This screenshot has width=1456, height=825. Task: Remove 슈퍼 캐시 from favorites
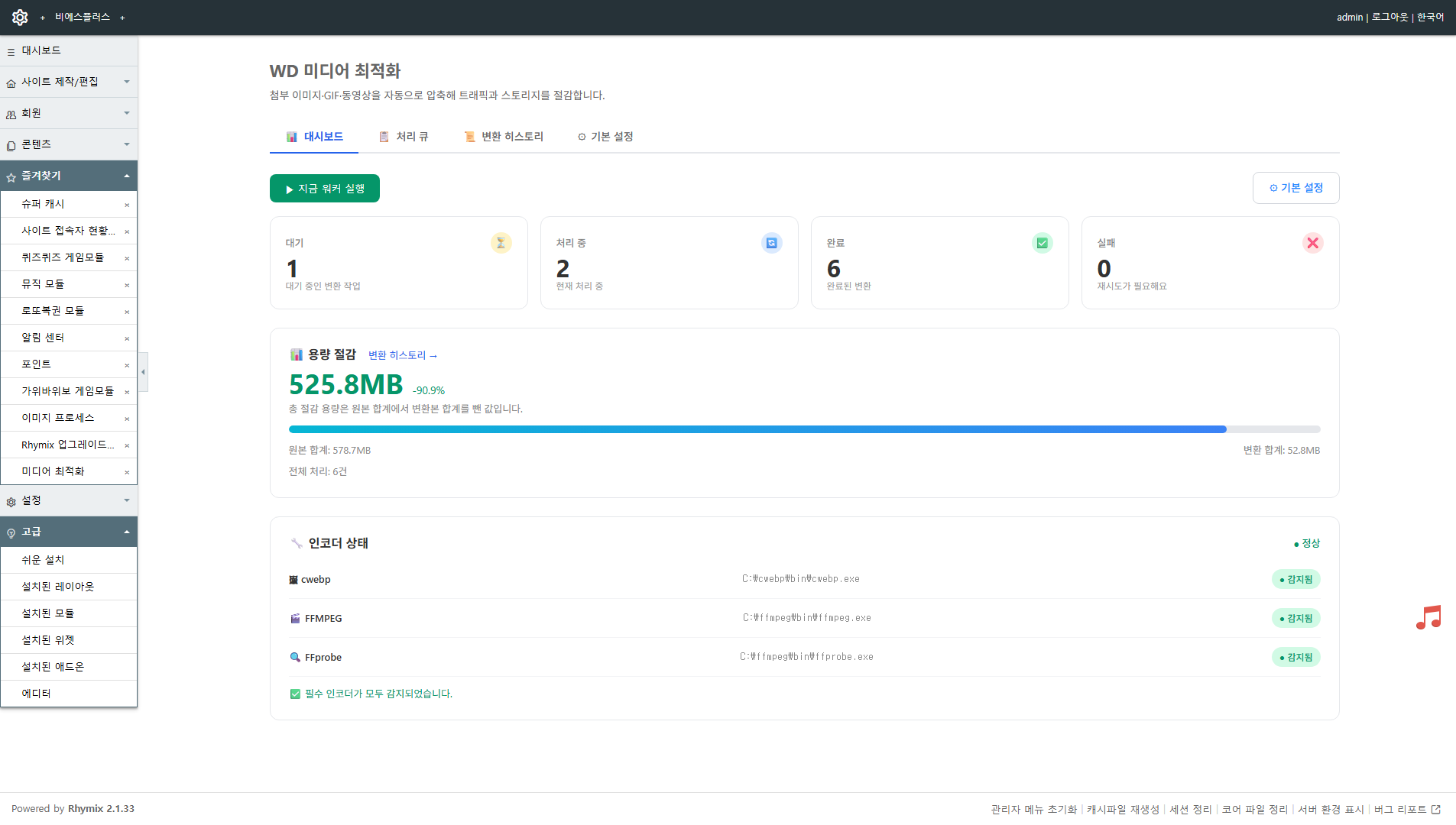[x=127, y=205]
